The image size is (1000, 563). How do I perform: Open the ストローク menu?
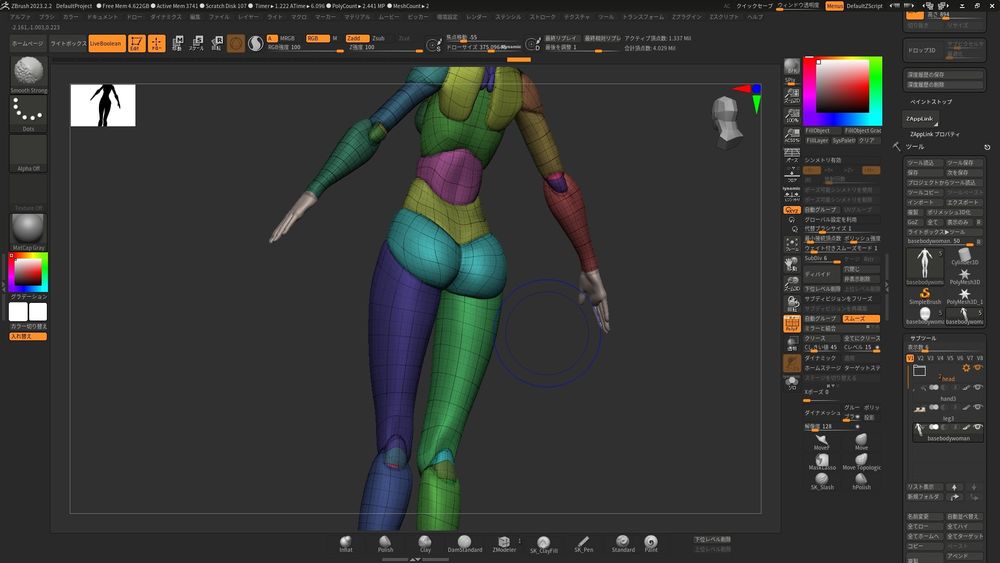[543, 17]
